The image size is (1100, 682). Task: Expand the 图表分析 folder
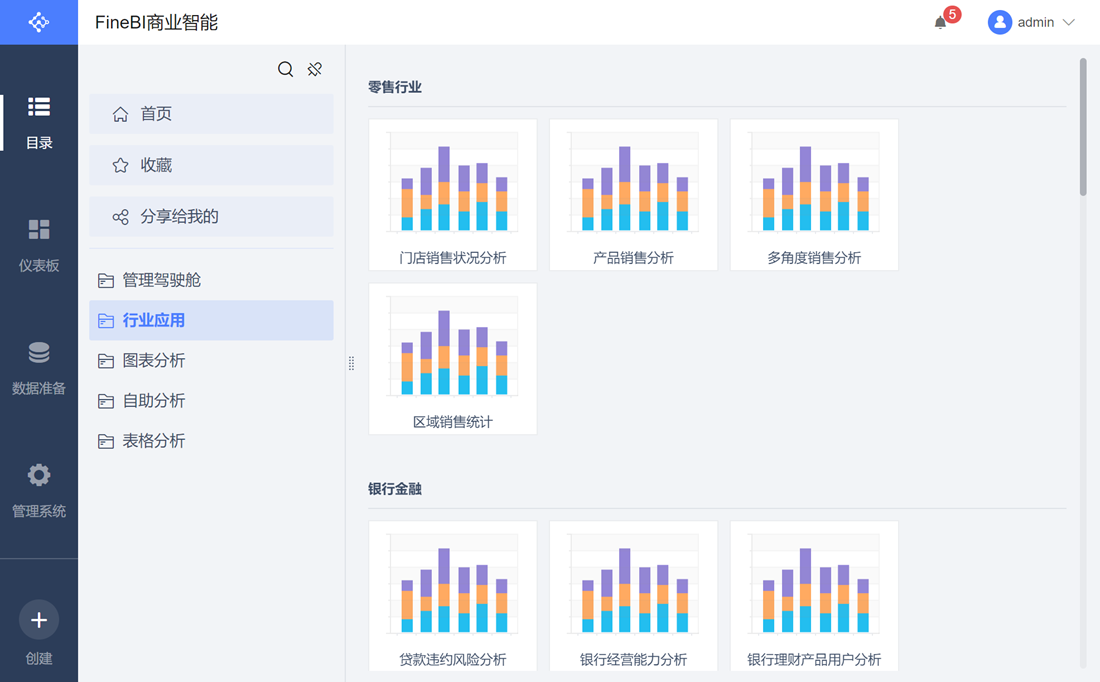pyautogui.click(x=153, y=360)
